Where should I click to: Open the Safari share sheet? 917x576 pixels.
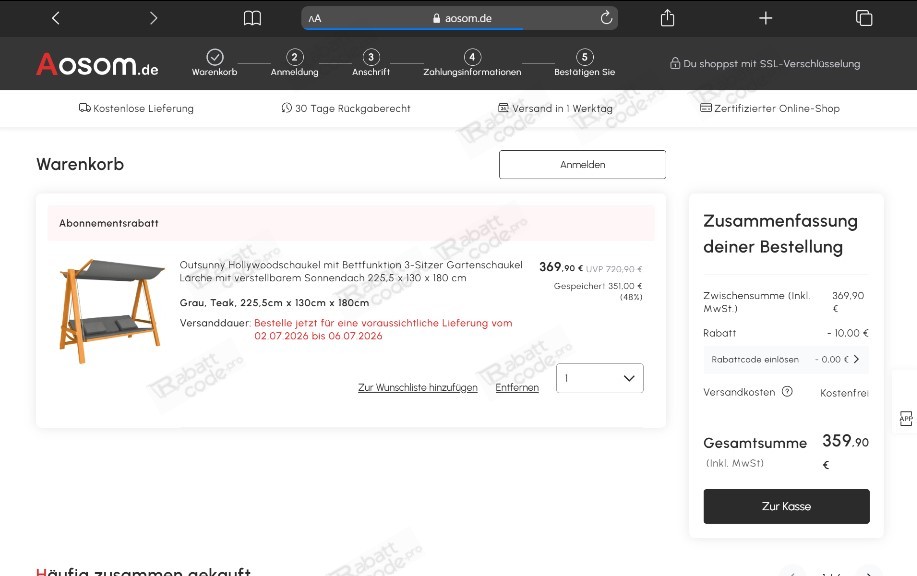(x=667, y=18)
